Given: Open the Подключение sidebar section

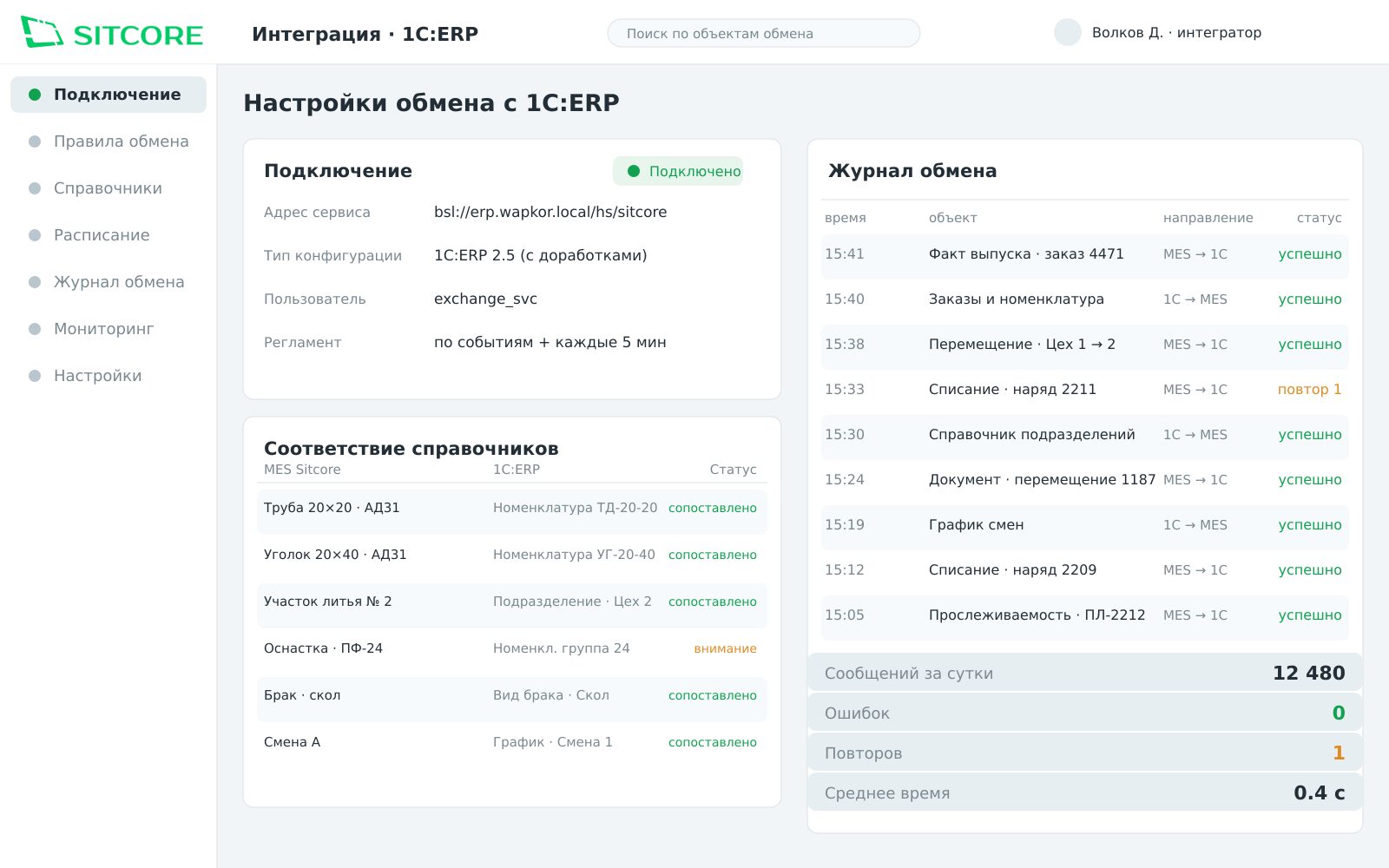Looking at the screenshot, I should click(x=109, y=95).
